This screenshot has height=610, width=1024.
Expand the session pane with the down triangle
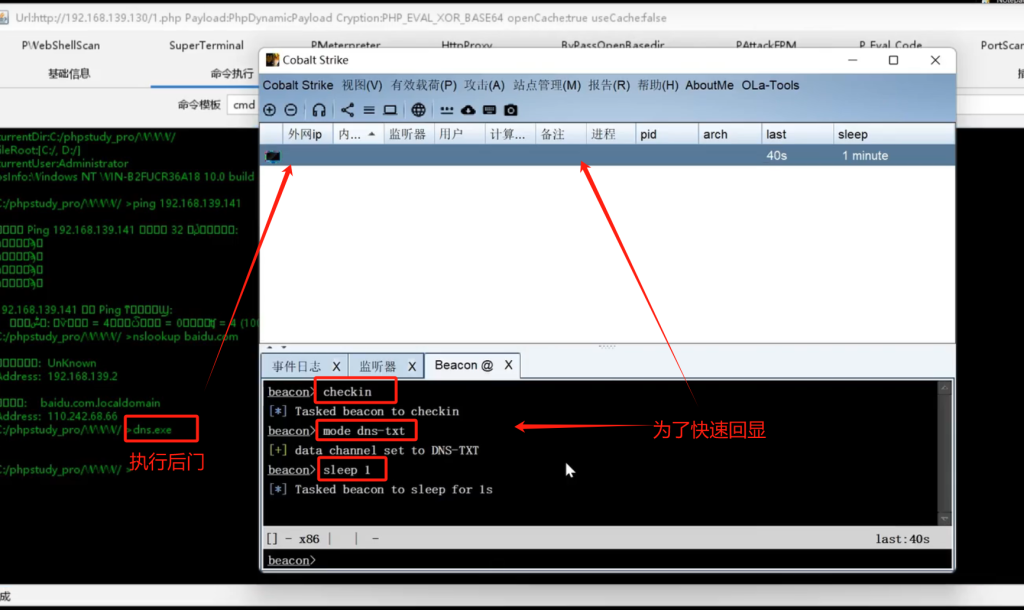tap(284, 347)
